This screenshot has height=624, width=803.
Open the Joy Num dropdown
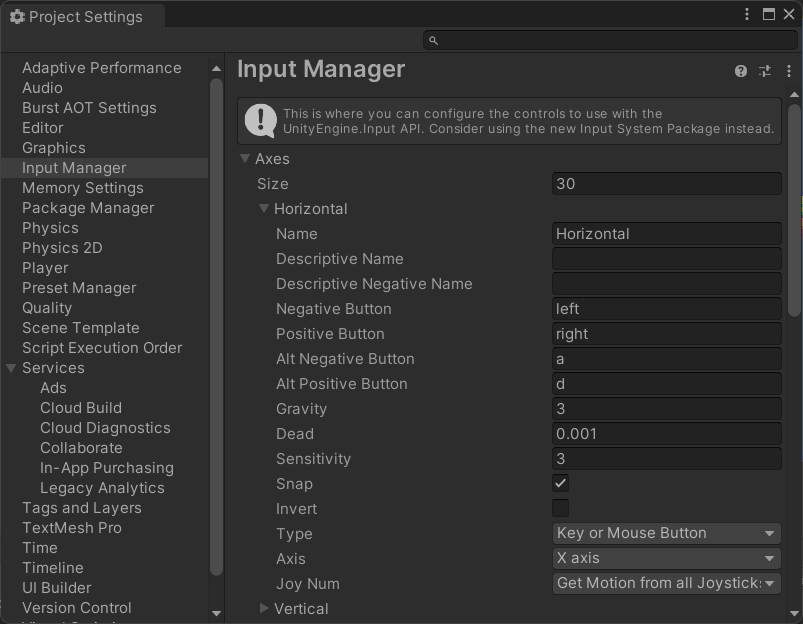pyautogui.click(x=666, y=583)
